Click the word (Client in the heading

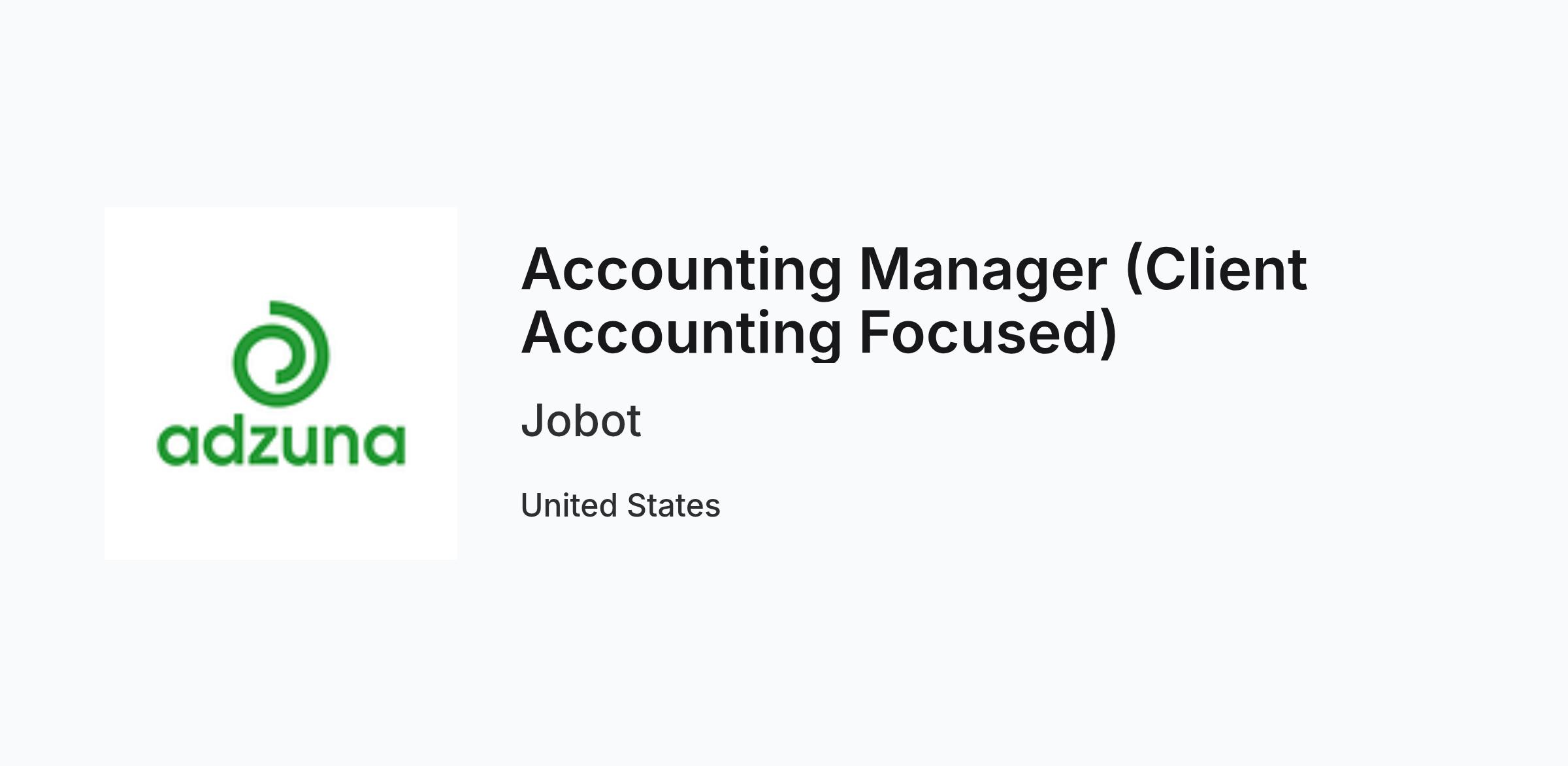pos(1217,269)
